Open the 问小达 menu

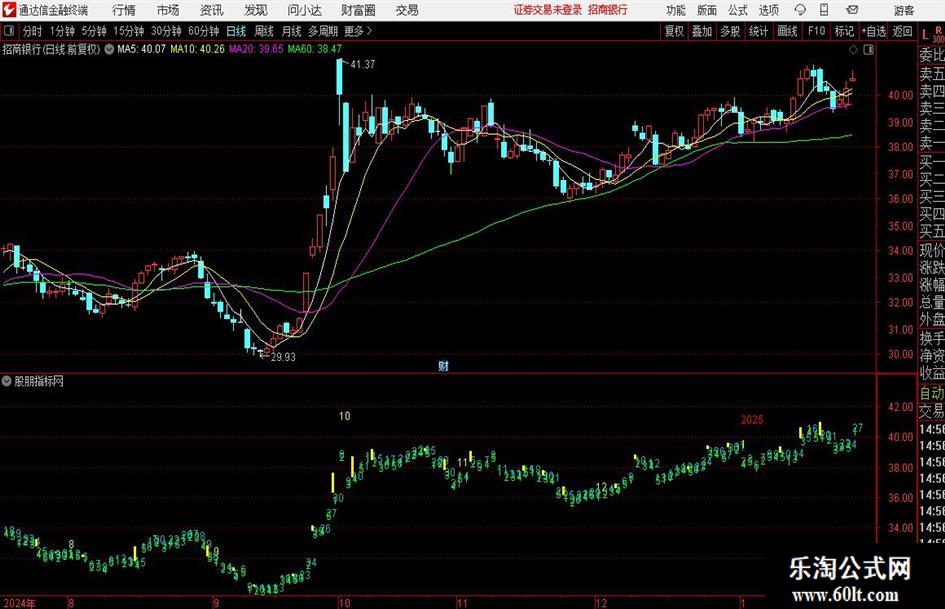point(304,10)
